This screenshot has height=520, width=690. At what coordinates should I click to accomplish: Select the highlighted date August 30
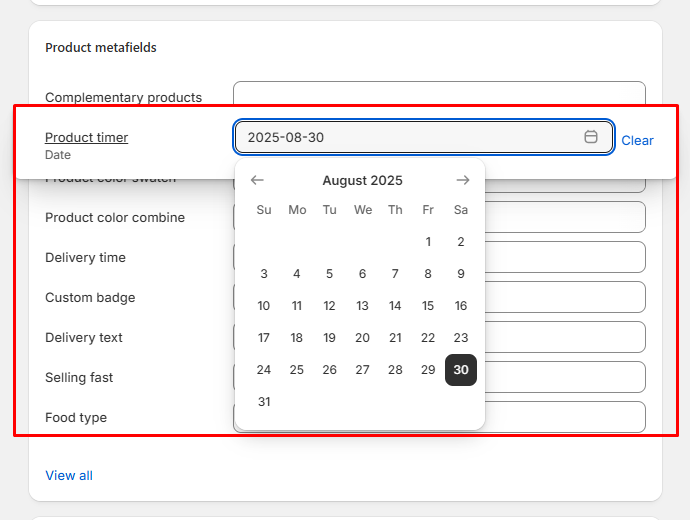coord(461,369)
